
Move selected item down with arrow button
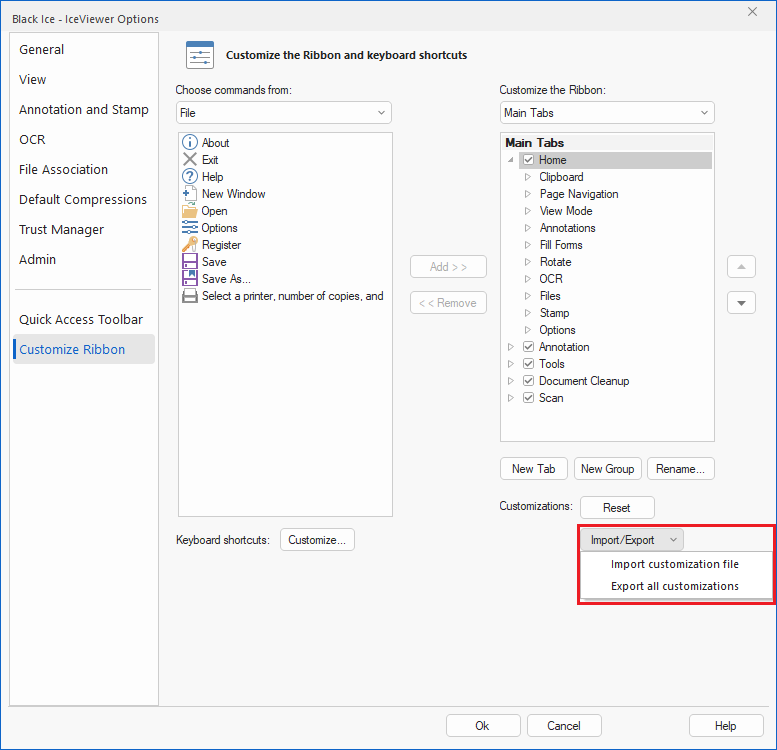pyautogui.click(x=741, y=303)
